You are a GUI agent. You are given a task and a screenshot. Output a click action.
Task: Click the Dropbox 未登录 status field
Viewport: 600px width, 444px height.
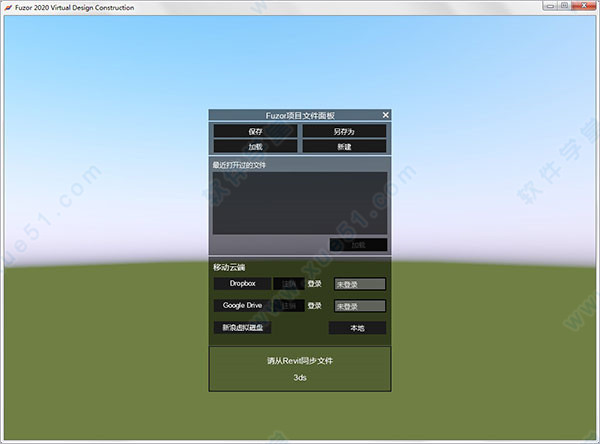coord(360,284)
